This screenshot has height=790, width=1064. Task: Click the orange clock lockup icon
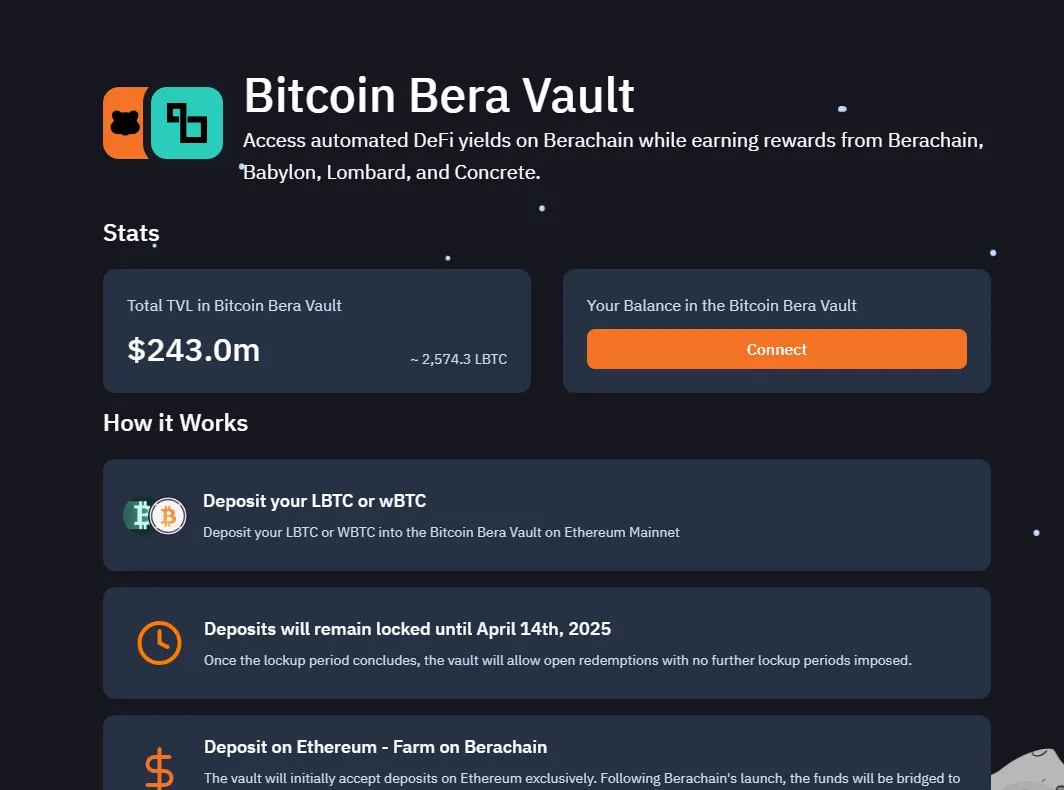(x=159, y=643)
